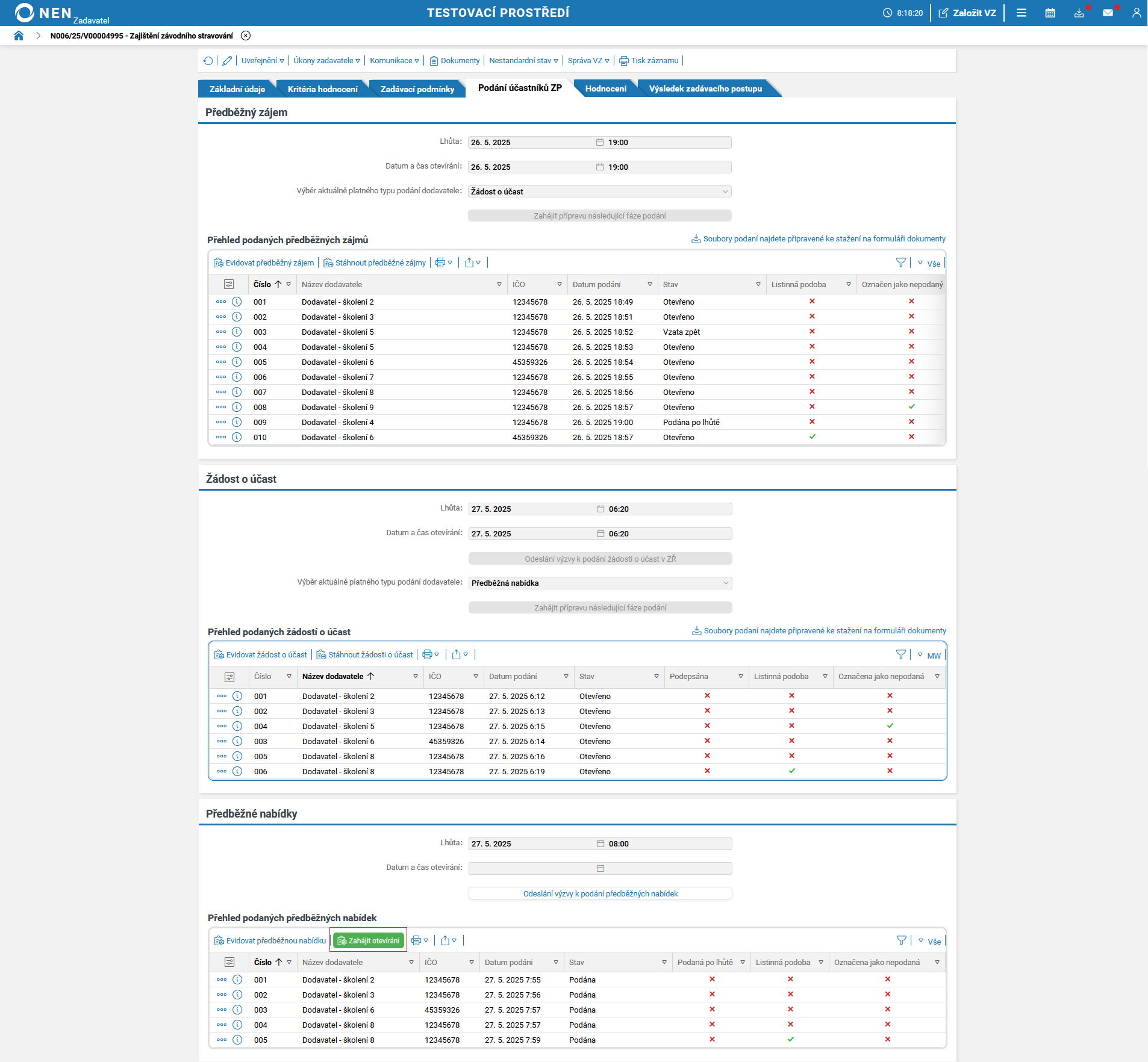This screenshot has height=1062, width=1148.
Task: Click Odeslání výzvy k podání předběžných nabídek
Action: pyautogui.click(x=600, y=893)
